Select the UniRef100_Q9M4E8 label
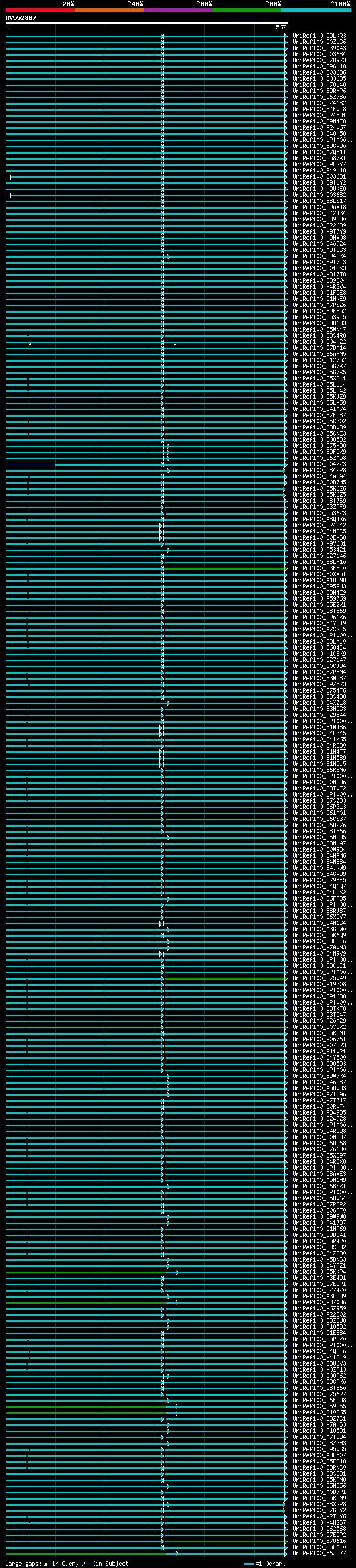 click(x=319, y=121)
